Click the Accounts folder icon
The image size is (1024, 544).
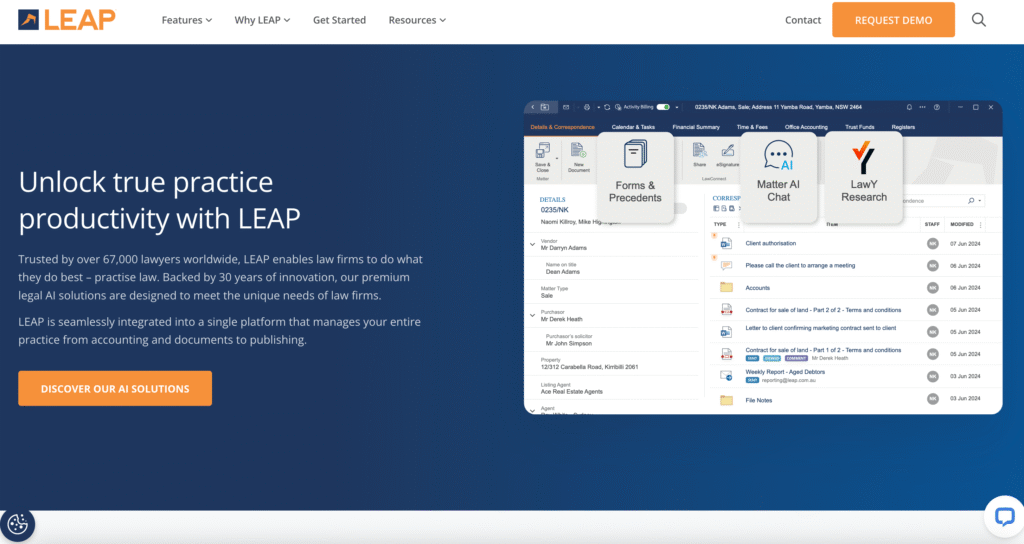(726, 287)
